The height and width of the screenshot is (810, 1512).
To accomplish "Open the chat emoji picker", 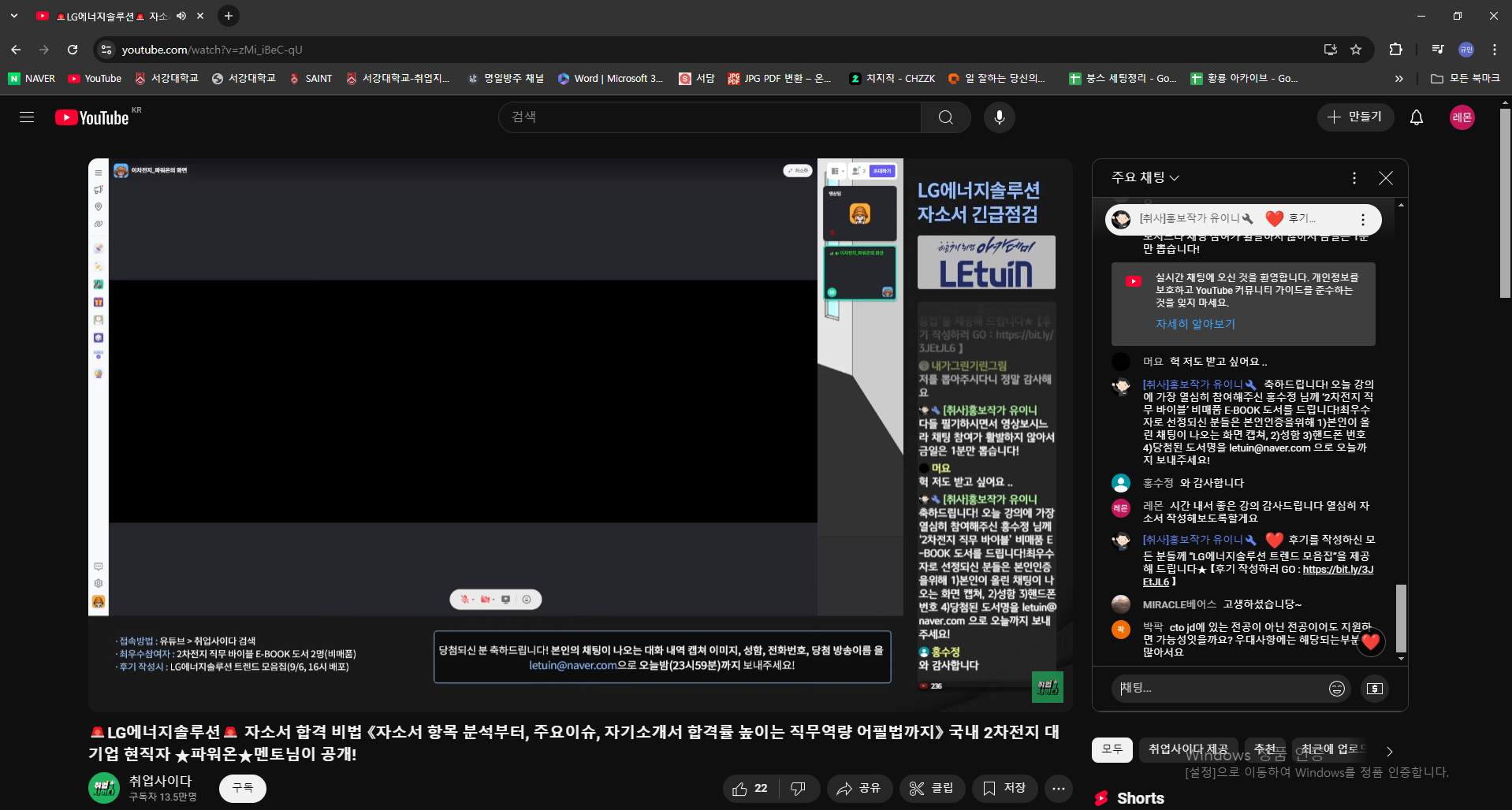I will pos(1336,689).
